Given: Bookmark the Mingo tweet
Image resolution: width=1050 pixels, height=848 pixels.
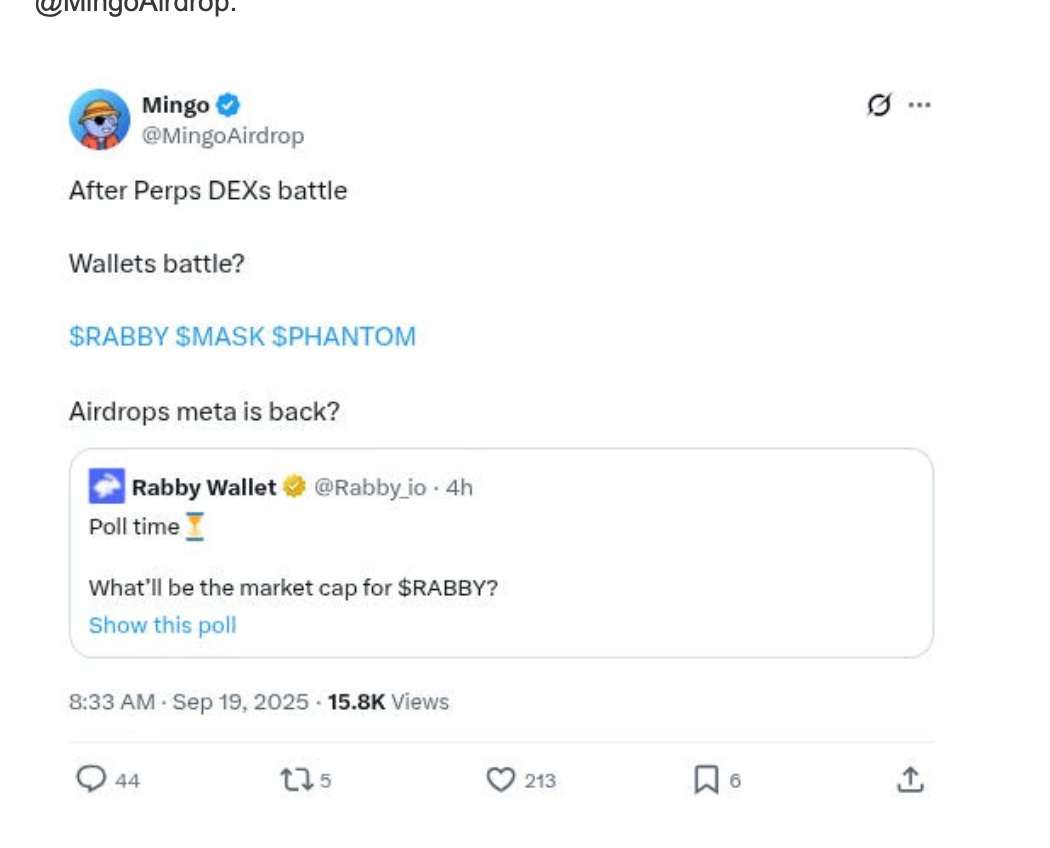Looking at the screenshot, I should 706,780.
